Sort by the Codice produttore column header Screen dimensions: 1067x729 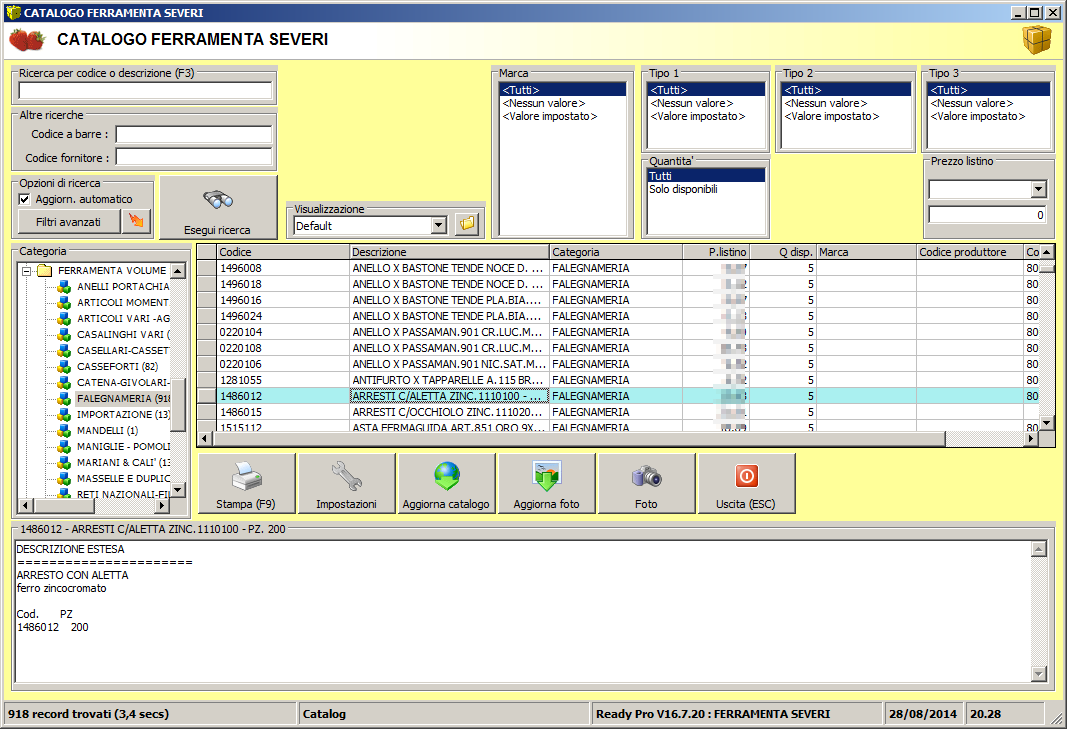click(x=970, y=252)
